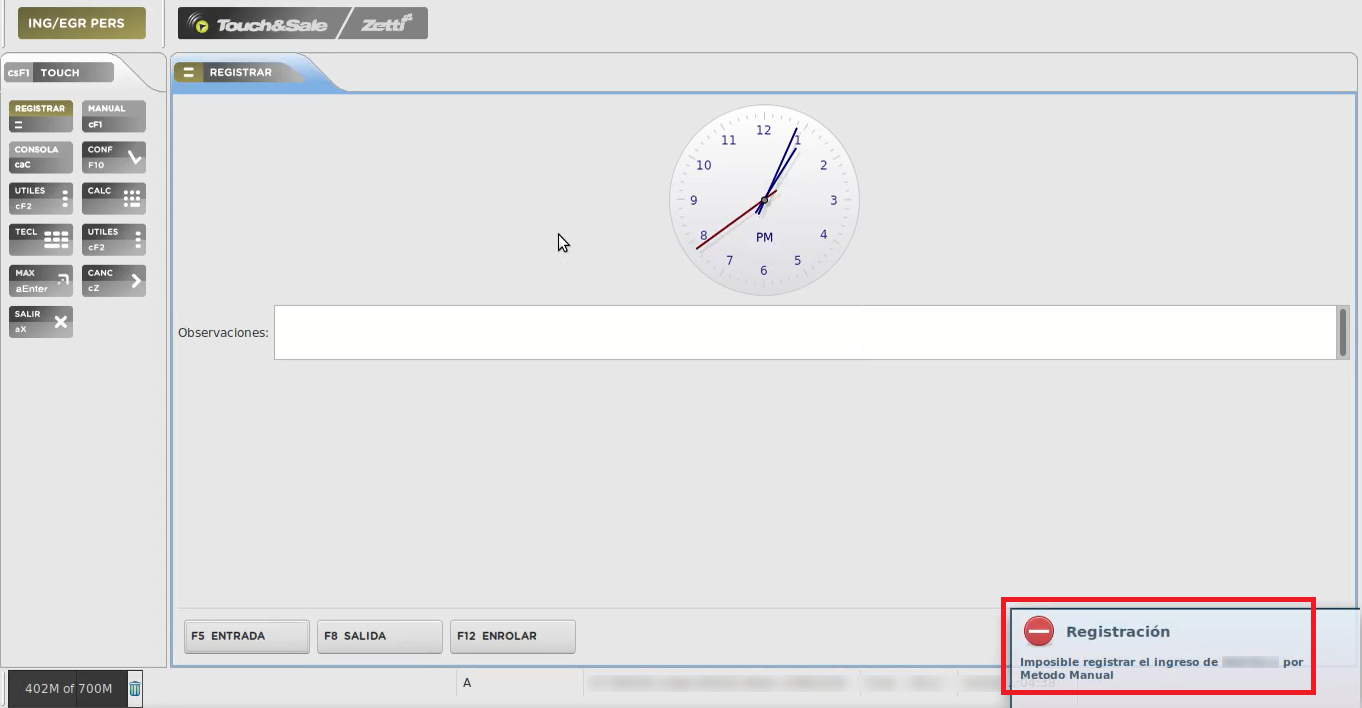
Task: Open the CONSOLA panel button
Action: tap(41, 157)
